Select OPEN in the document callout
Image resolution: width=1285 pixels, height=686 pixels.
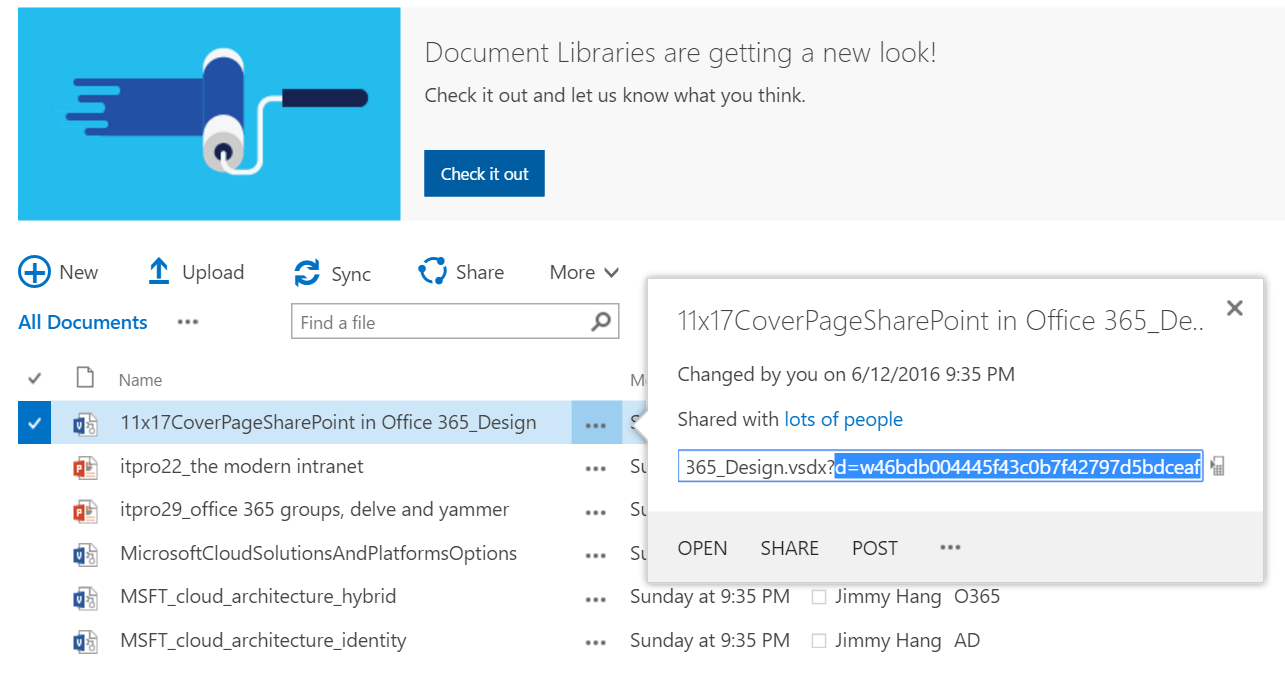pyautogui.click(x=702, y=547)
